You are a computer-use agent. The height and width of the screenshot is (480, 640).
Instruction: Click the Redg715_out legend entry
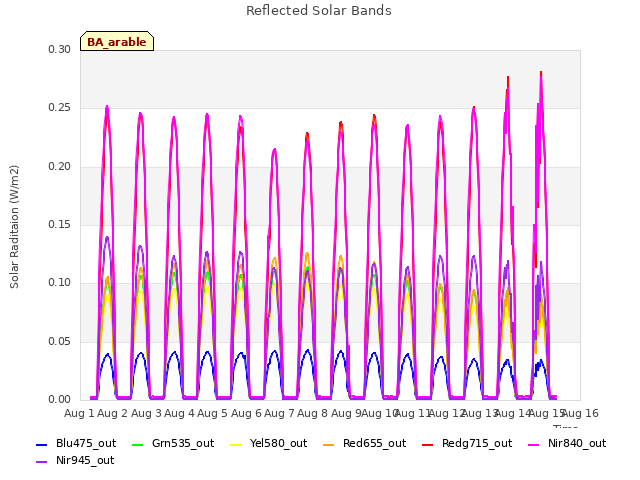click(x=467, y=443)
